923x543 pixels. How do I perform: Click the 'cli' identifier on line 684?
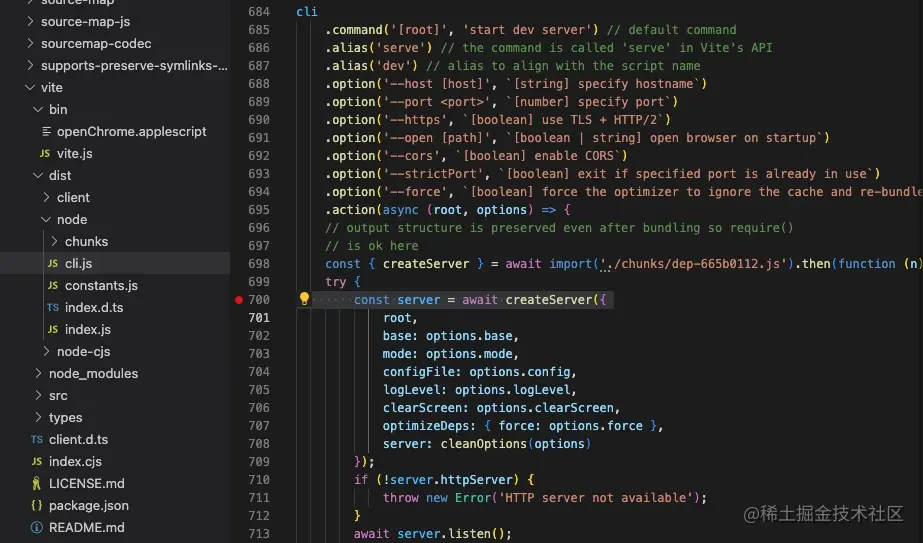click(x=307, y=12)
